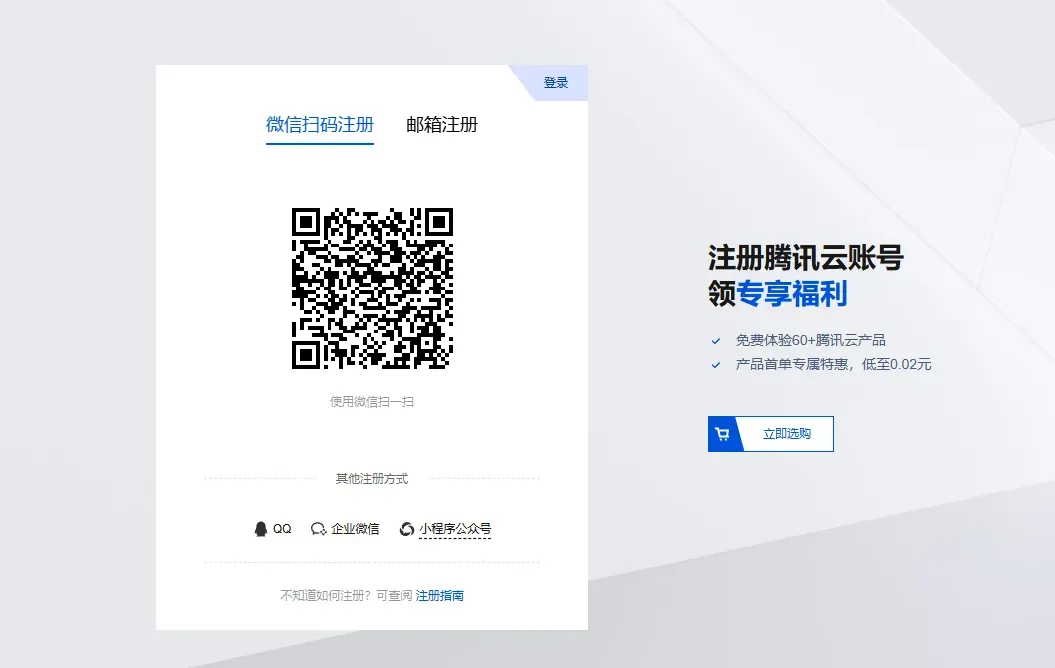
Task: Select the 小程序公众号 text label
Action: click(x=455, y=529)
